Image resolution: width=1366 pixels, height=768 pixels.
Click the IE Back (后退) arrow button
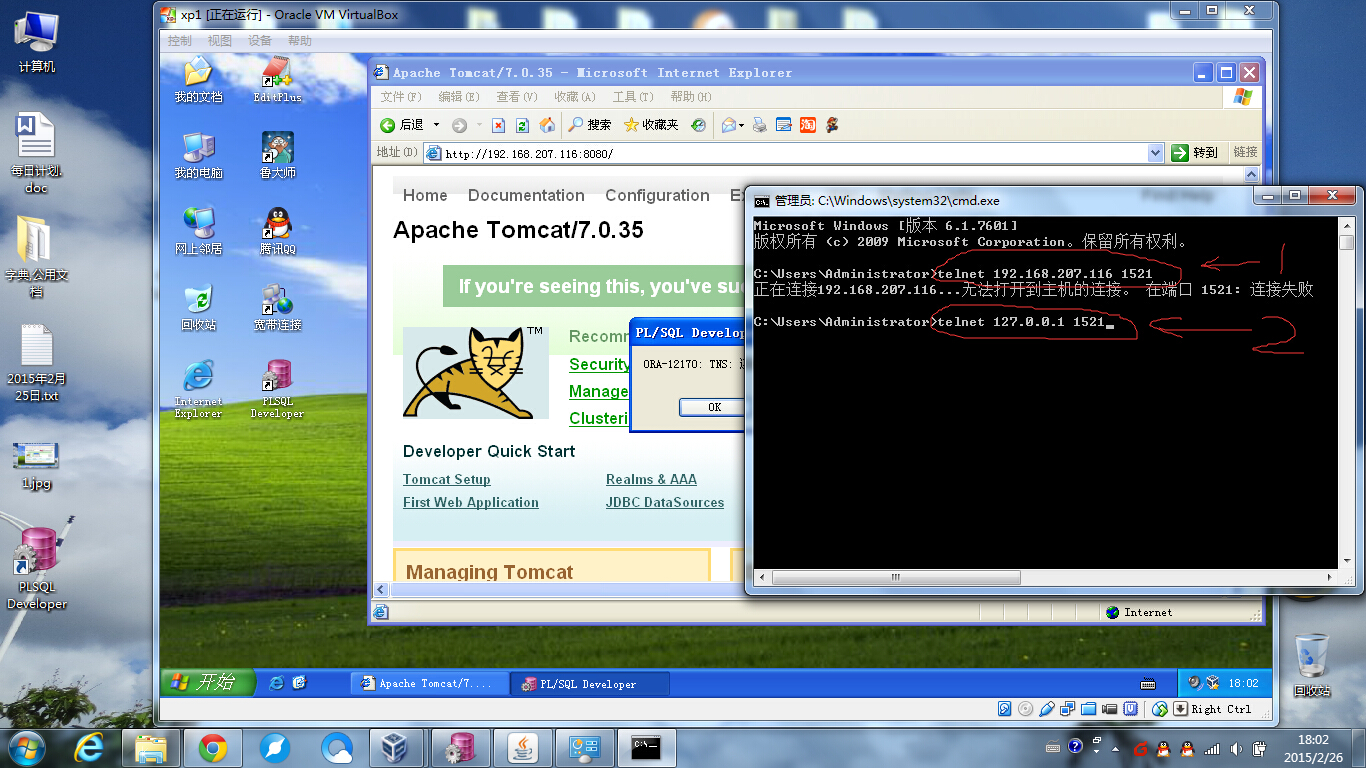tap(388, 125)
